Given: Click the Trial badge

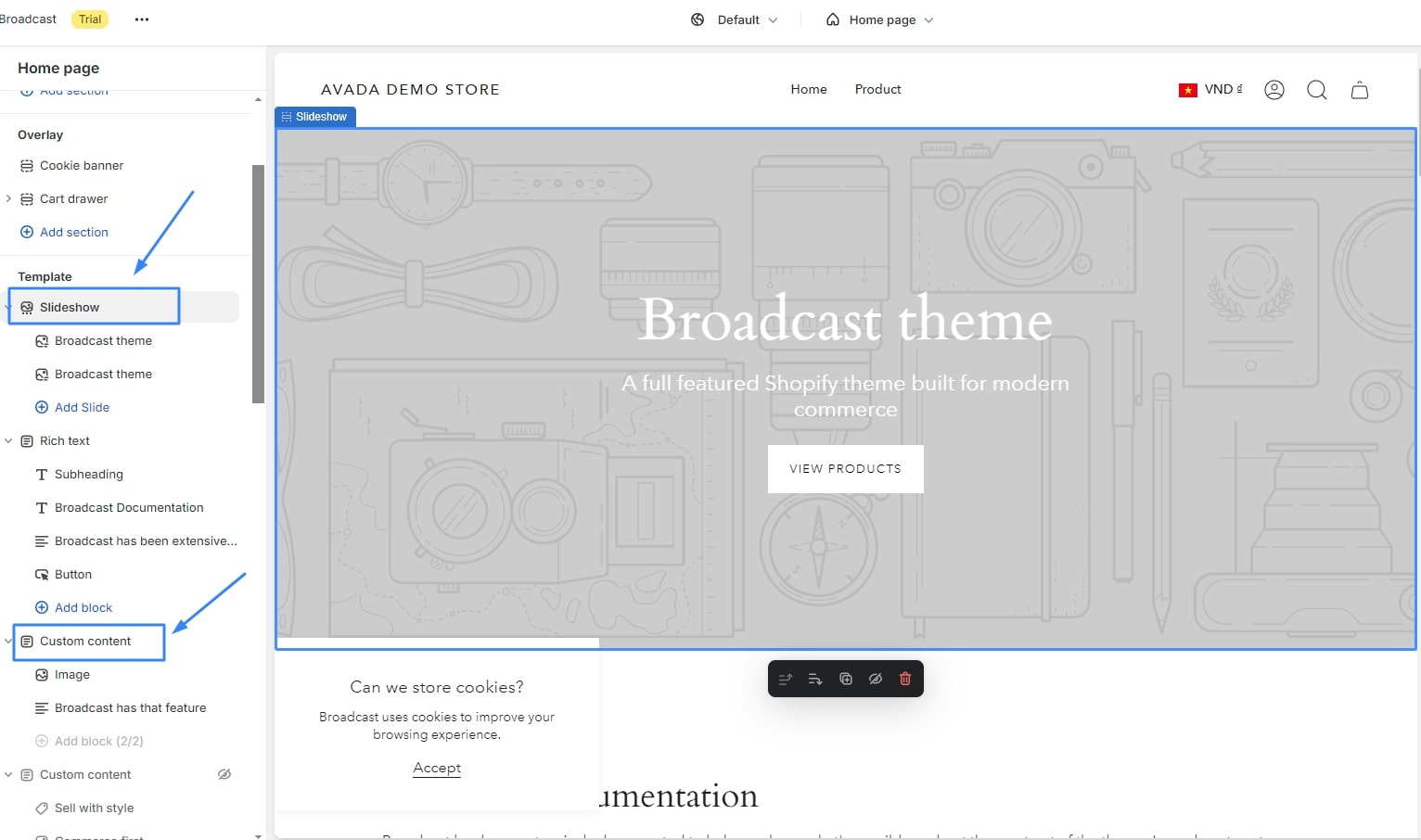Looking at the screenshot, I should point(90,19).
